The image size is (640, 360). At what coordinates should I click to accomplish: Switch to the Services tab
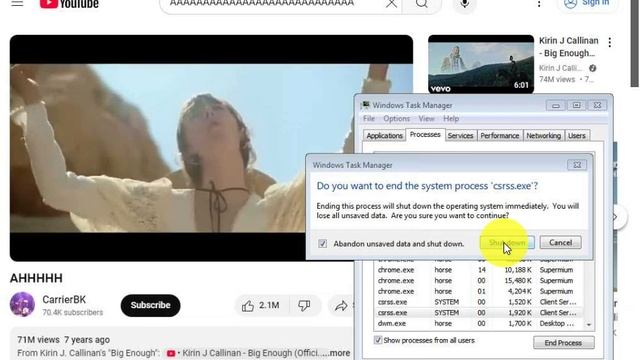click(460, 136)
